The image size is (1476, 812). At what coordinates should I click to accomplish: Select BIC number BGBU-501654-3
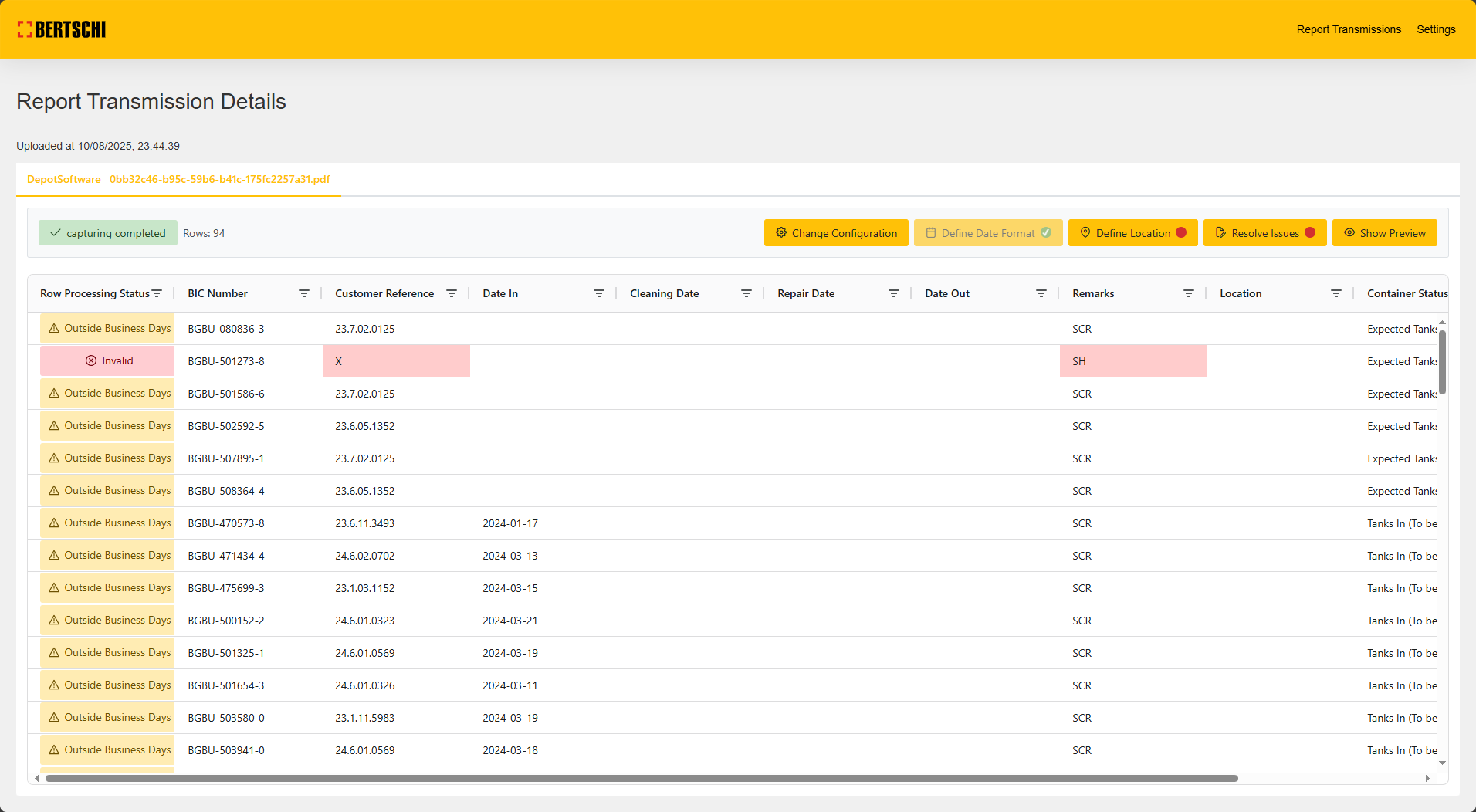[x=226, y=685]
